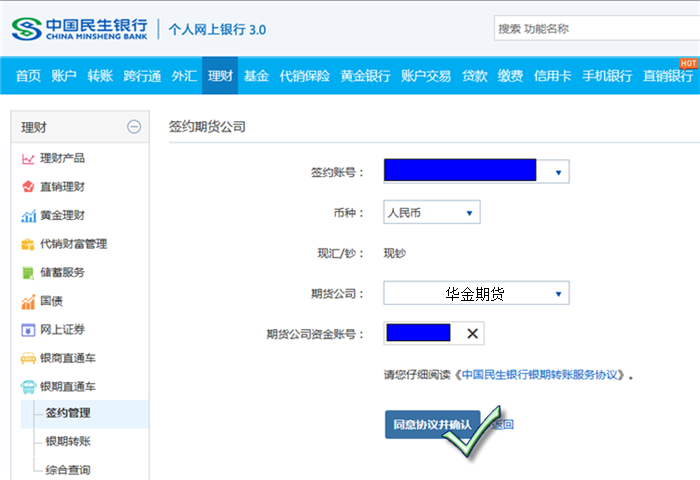Open the 缴费 menu
Screen dimensions: 700x480
click(x=510, y=76)
